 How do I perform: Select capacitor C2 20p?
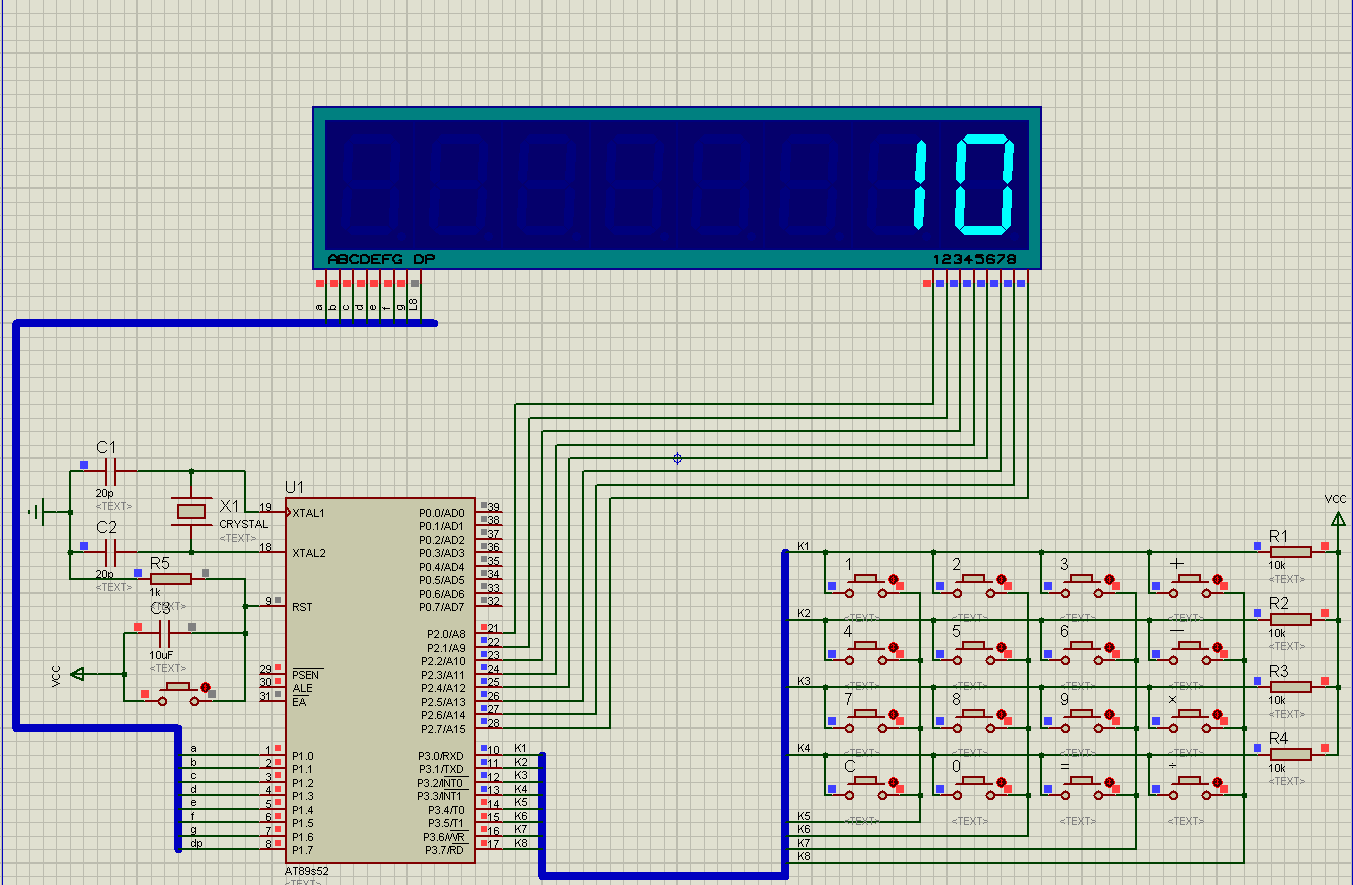(x=111, y=551)
